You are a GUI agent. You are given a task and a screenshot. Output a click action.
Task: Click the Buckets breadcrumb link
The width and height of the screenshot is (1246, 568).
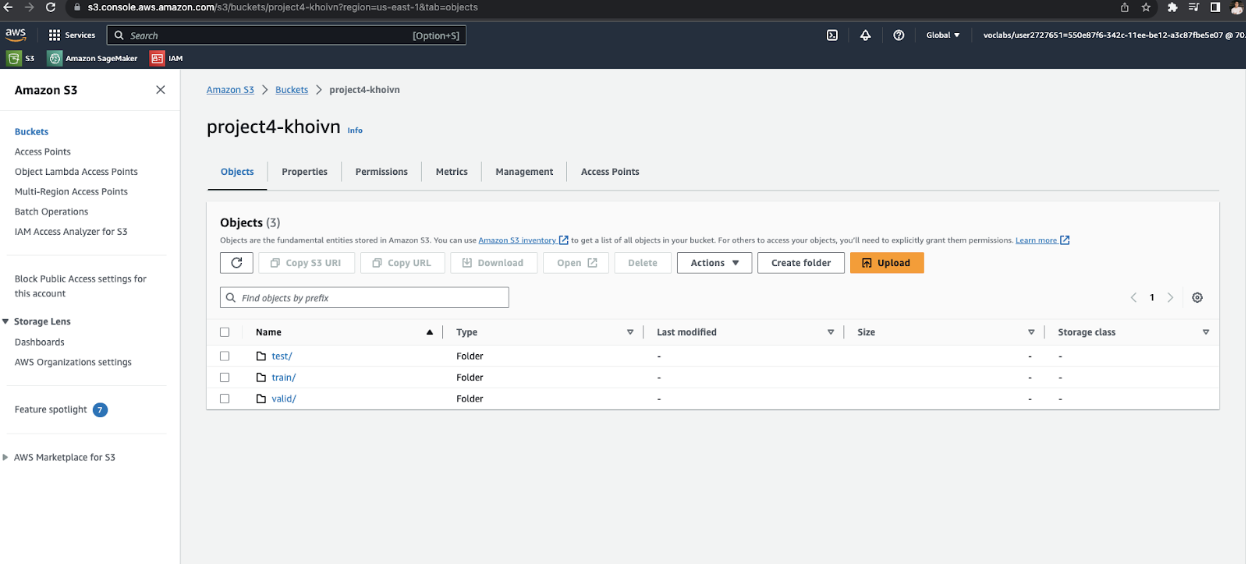(x=292, y=90)
